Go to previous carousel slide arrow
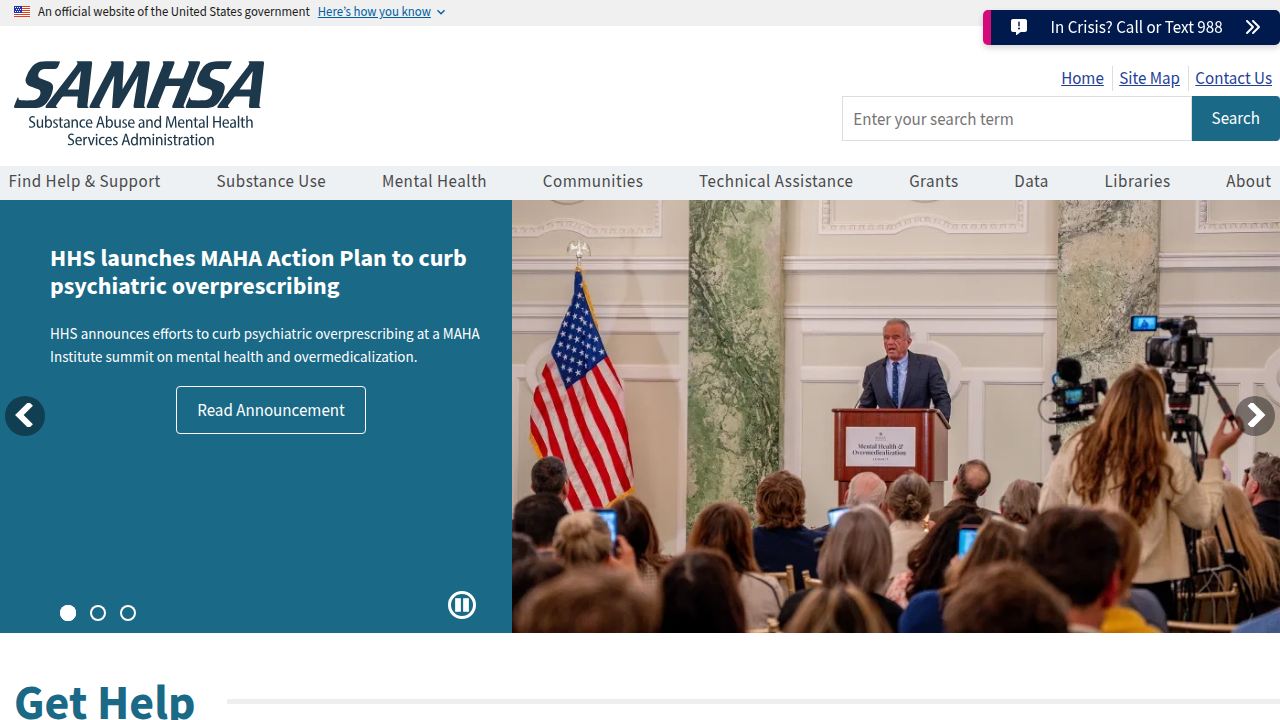Viewport: 1280px width, 720px height. (25, 416)
